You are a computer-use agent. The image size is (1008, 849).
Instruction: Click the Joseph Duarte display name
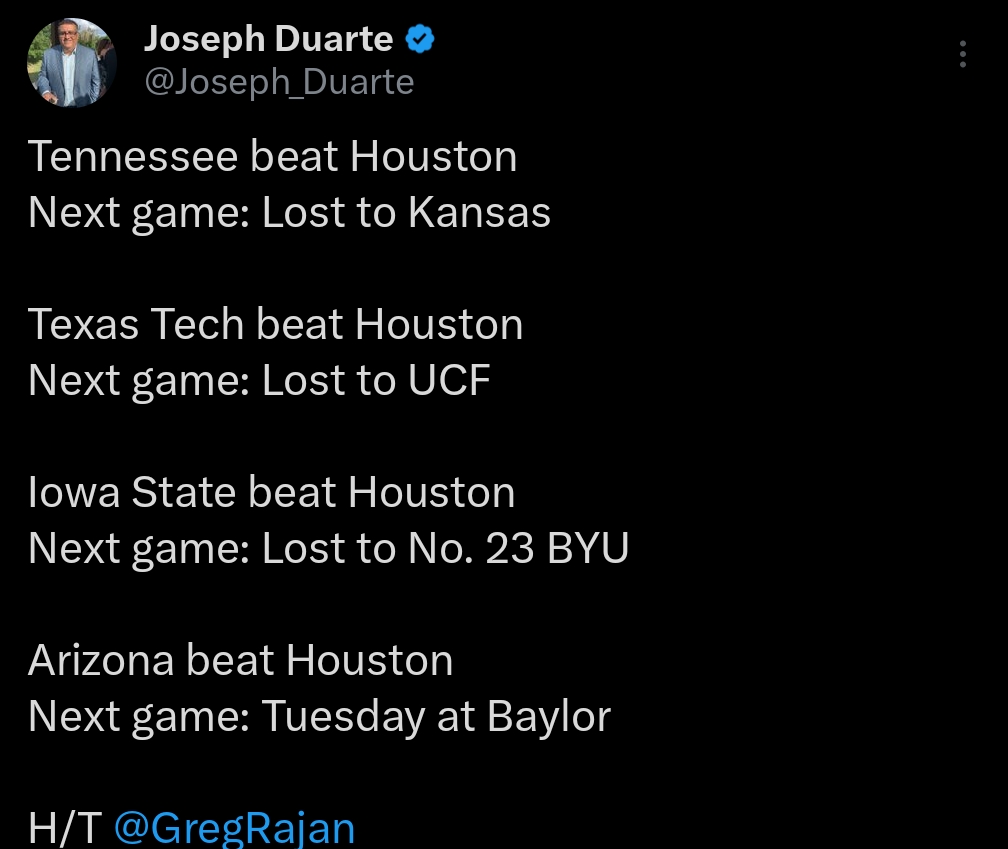[268, 40]
